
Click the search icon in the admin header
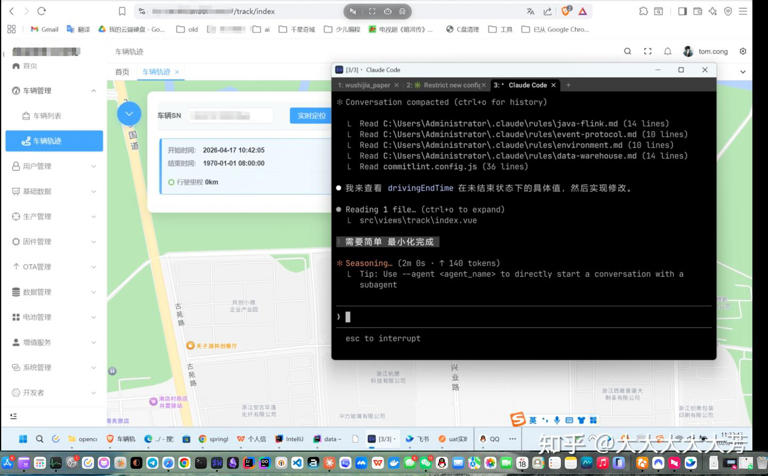(627, 51)
